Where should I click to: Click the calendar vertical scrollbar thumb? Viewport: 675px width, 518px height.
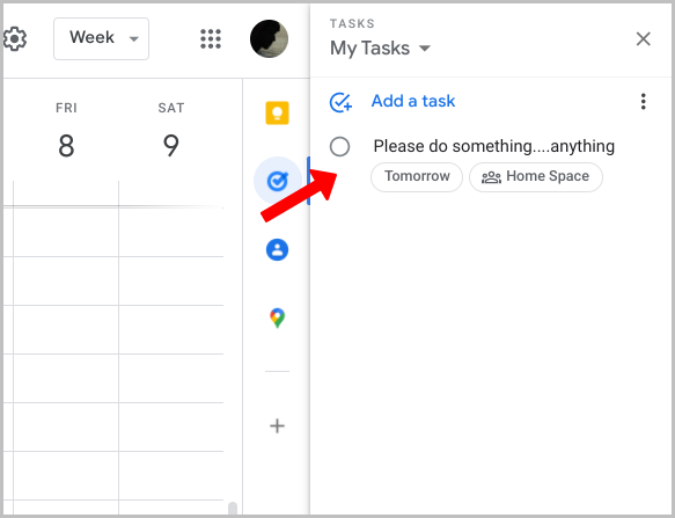(232, 508)
